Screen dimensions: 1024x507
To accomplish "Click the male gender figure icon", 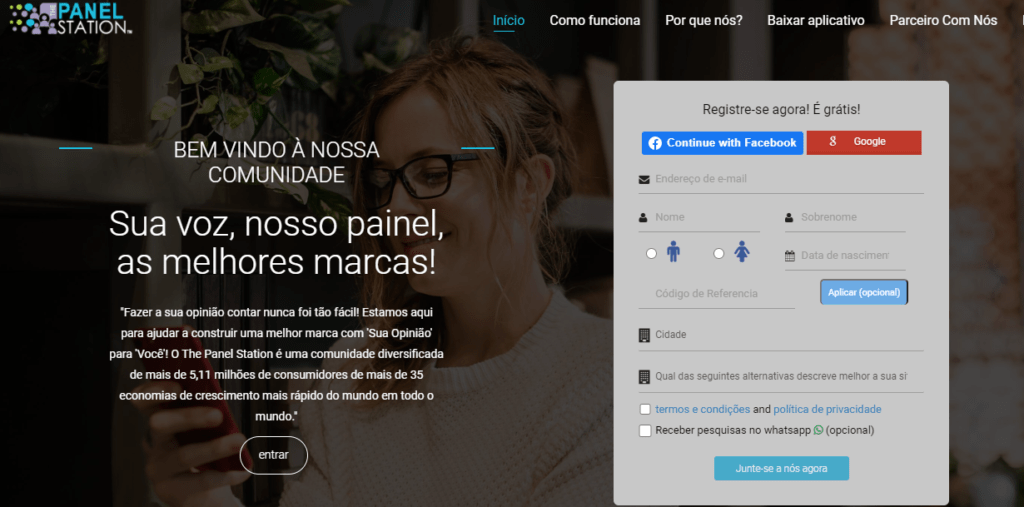I will click(673, 252).
